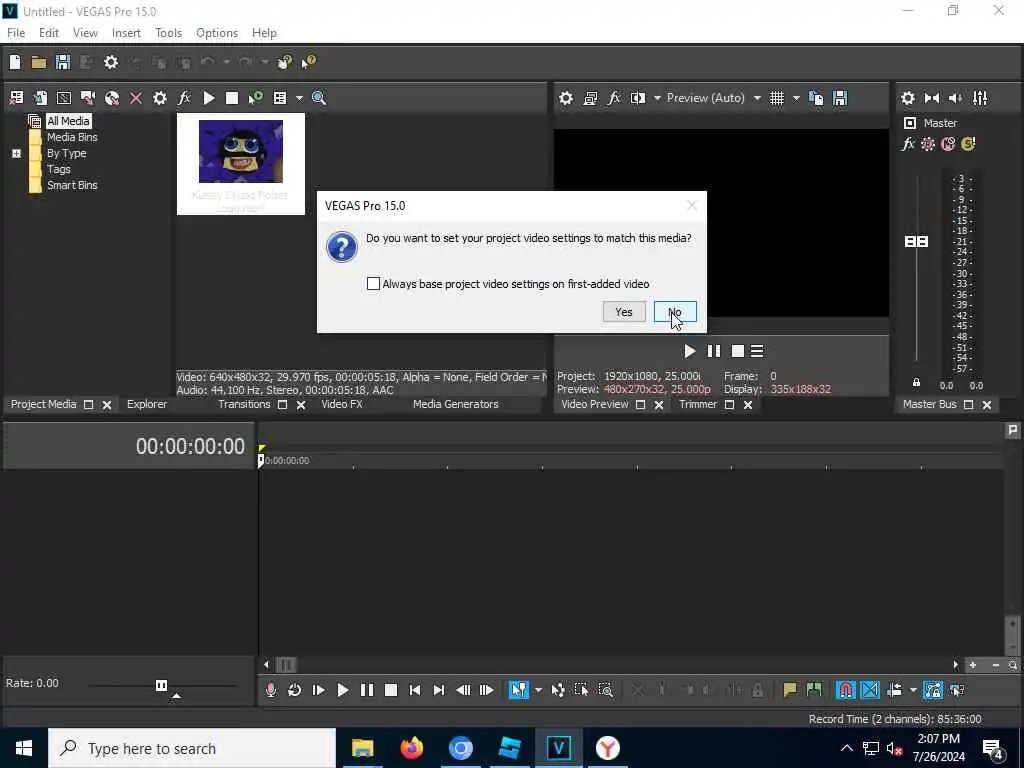The image size is (1024, 768).
Task: Open Master Bus audio properties gear
Action: click(x=908, y=98)
